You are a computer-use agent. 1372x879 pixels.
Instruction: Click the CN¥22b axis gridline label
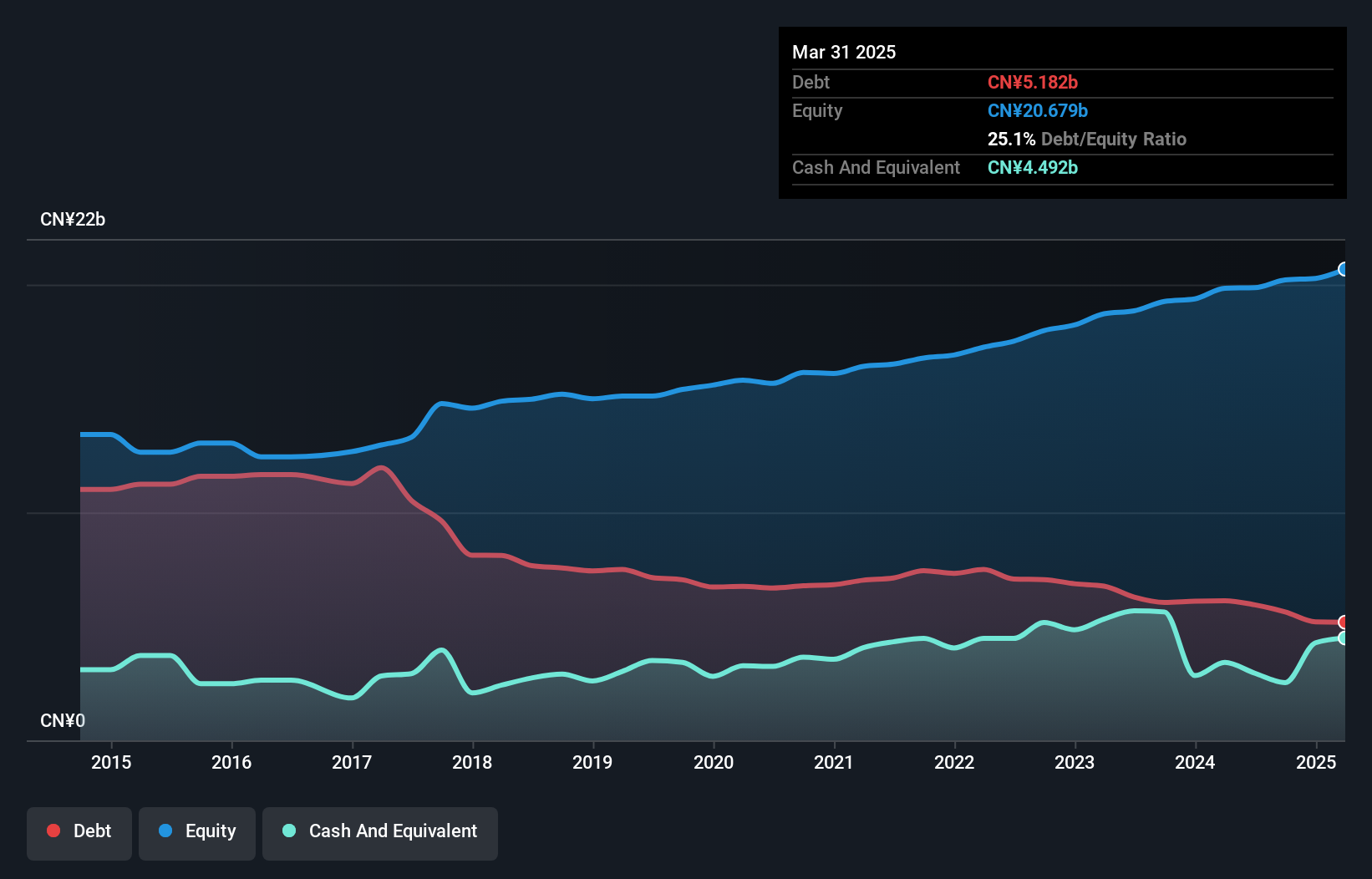point(74,219)
